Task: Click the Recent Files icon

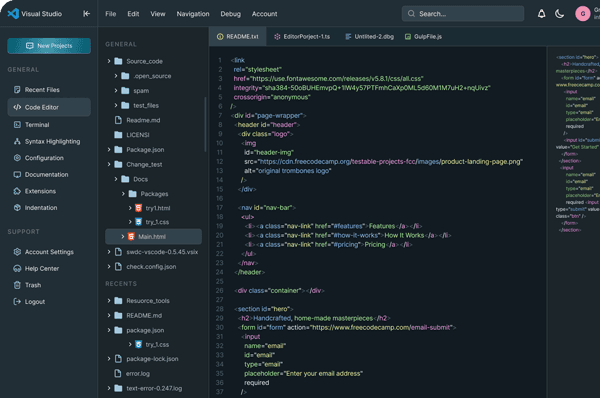Action: point(17,90)
